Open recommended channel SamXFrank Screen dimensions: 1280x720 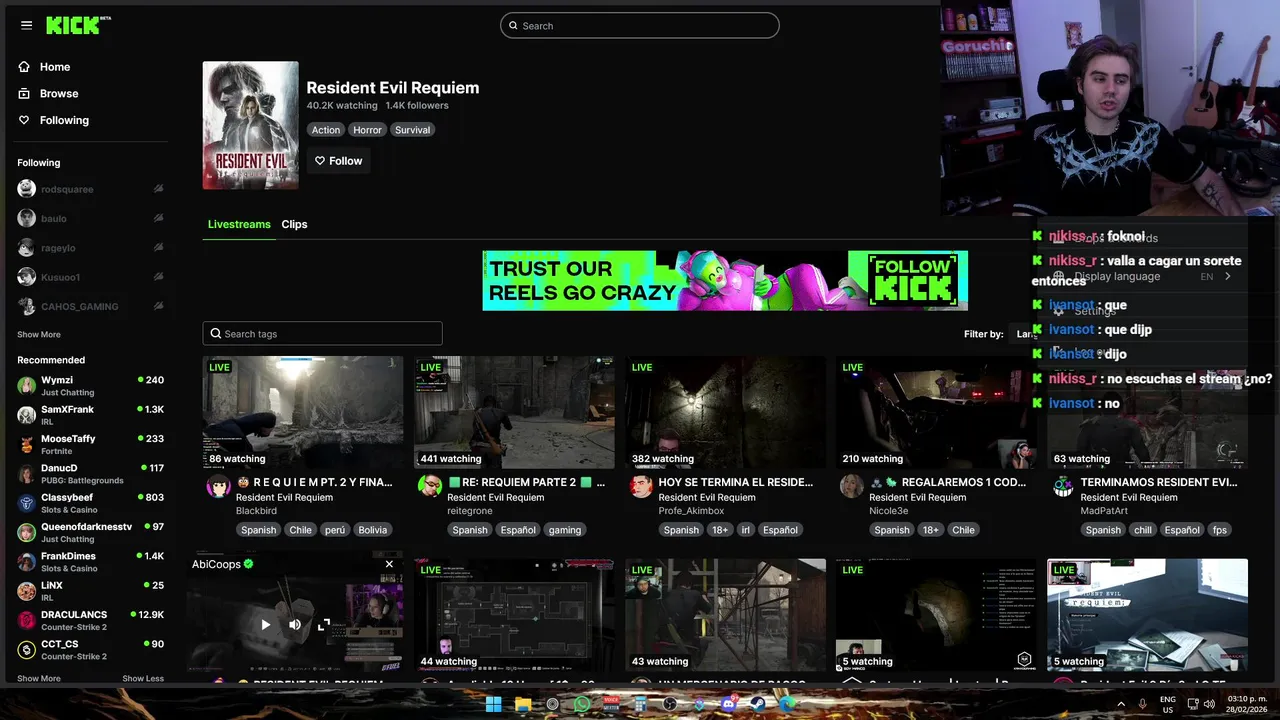(x=90, y=415)
